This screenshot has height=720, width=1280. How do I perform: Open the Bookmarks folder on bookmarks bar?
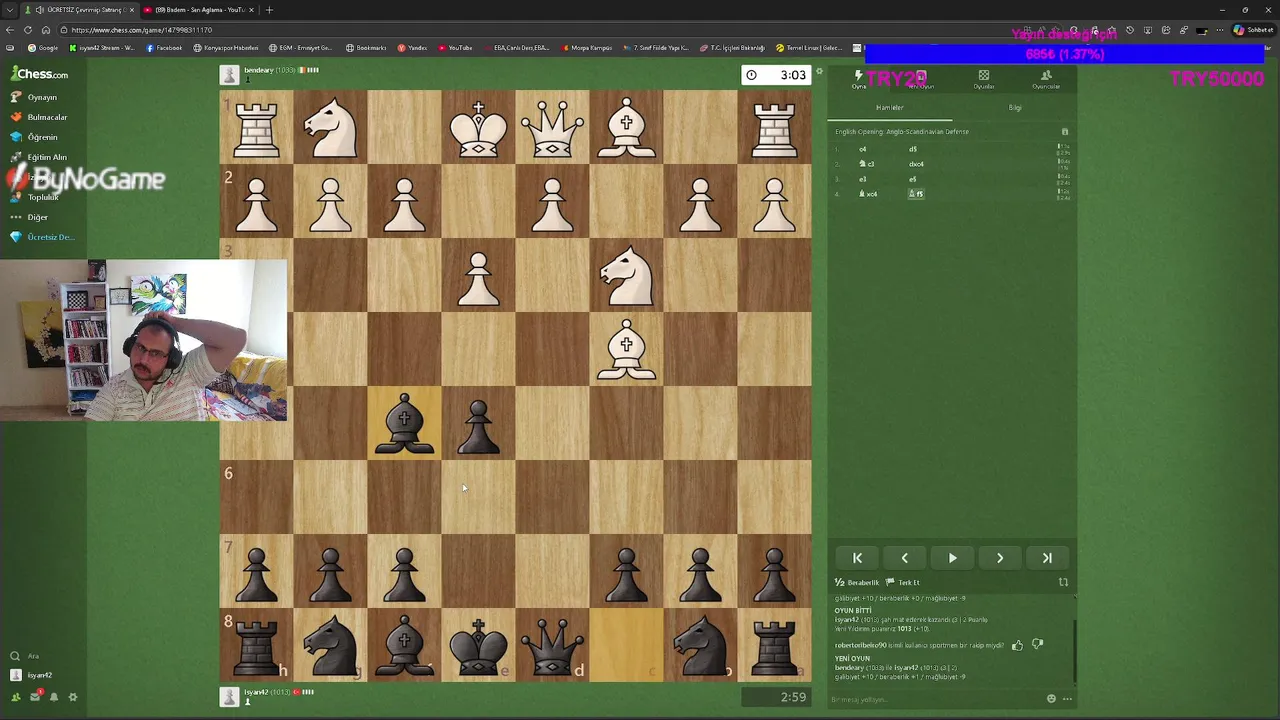tap(366, 48)
